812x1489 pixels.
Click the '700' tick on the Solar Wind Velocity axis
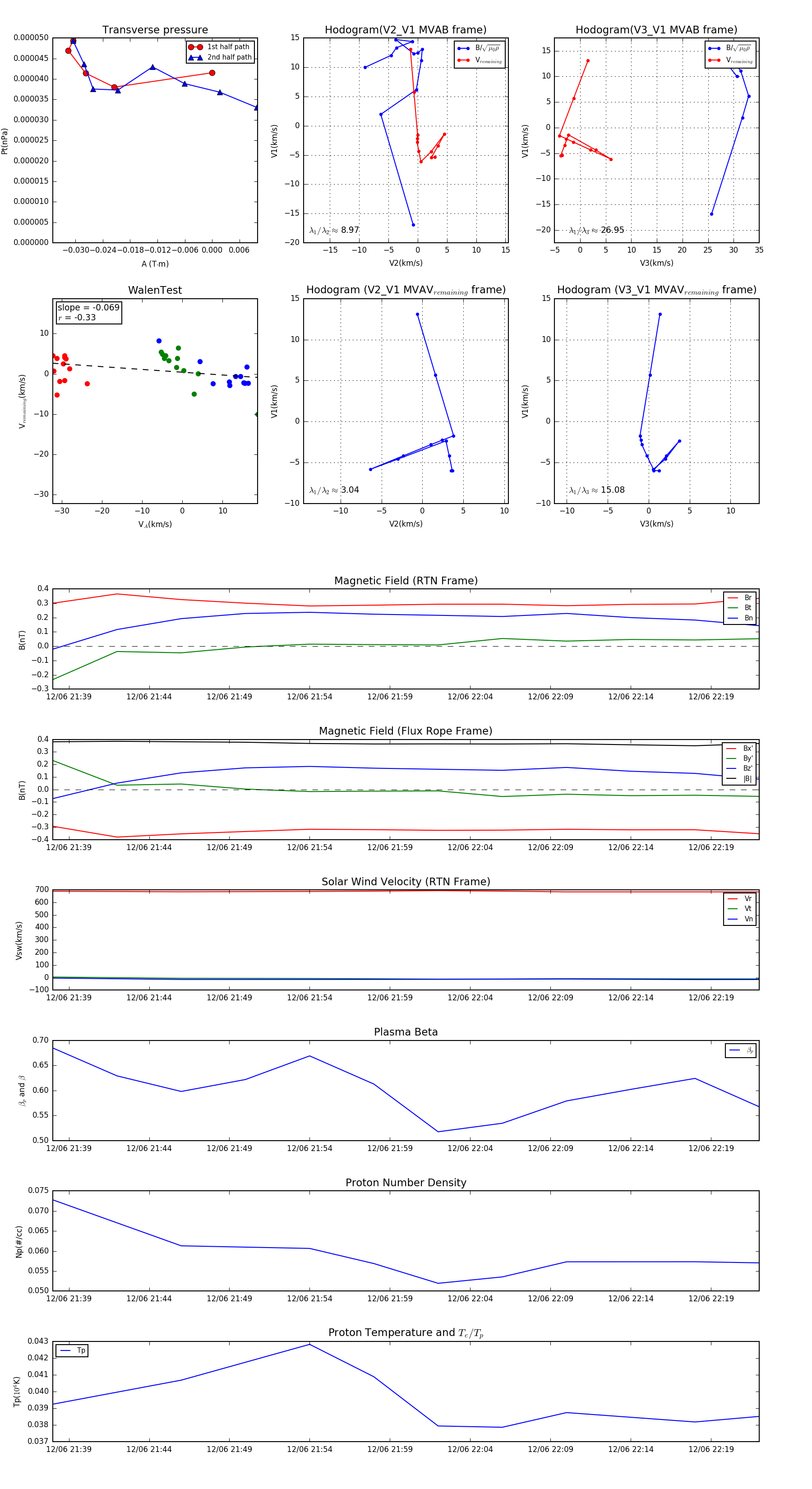tap(42, 890)
